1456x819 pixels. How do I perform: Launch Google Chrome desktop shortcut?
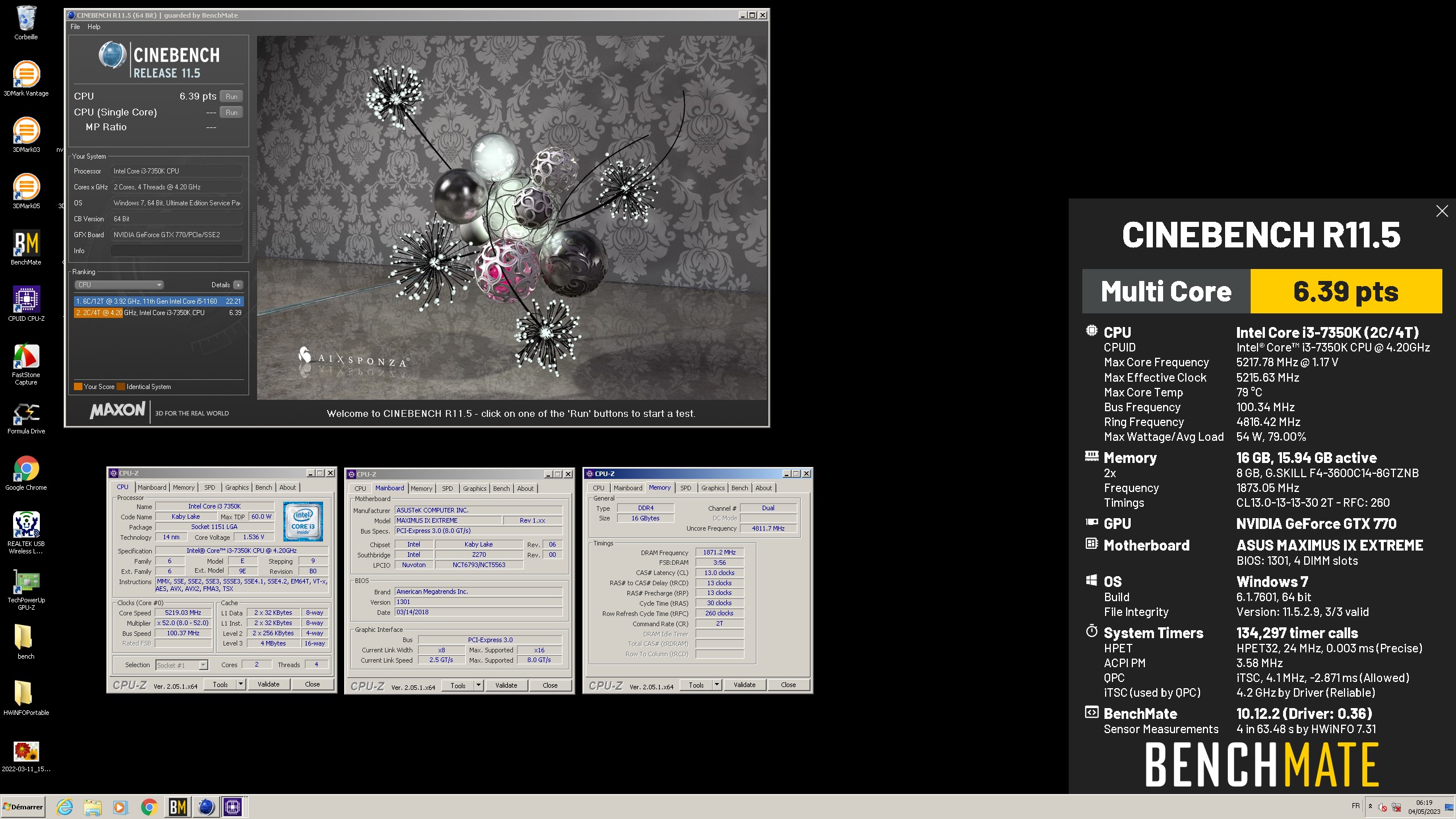tap(26, 473)
